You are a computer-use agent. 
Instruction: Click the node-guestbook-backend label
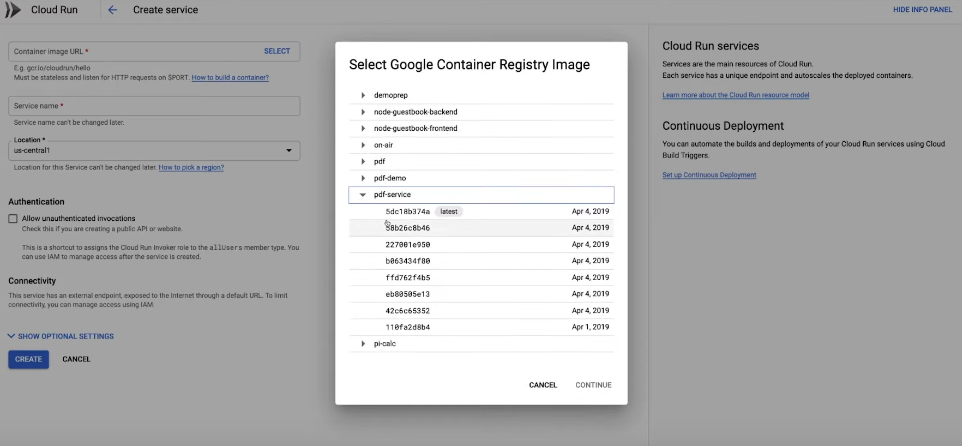pyautogui.click(x=415, y=112)
